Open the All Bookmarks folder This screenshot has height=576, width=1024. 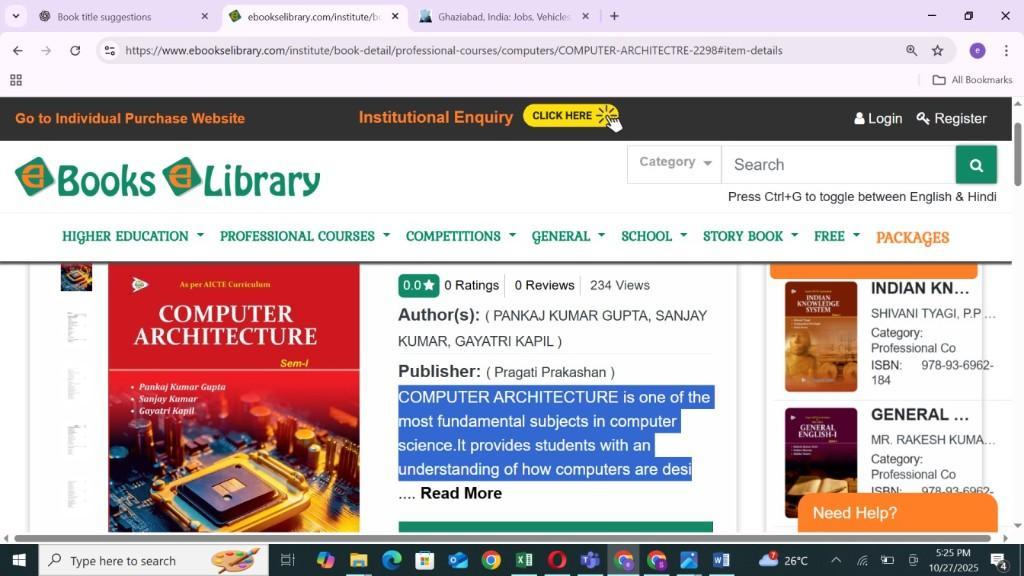point(972,80)
